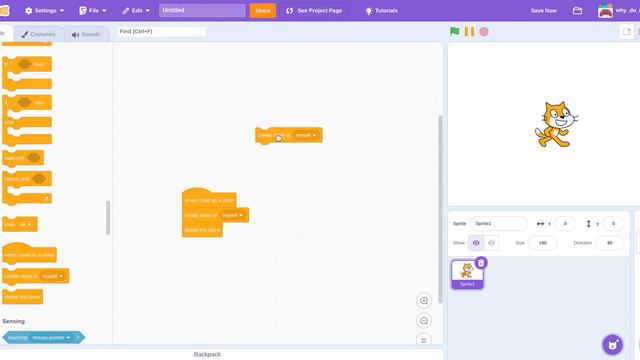Click the workspace vertical scrollbar
The width and height of the screenshot is (640, 360).
tap(440, 209)
